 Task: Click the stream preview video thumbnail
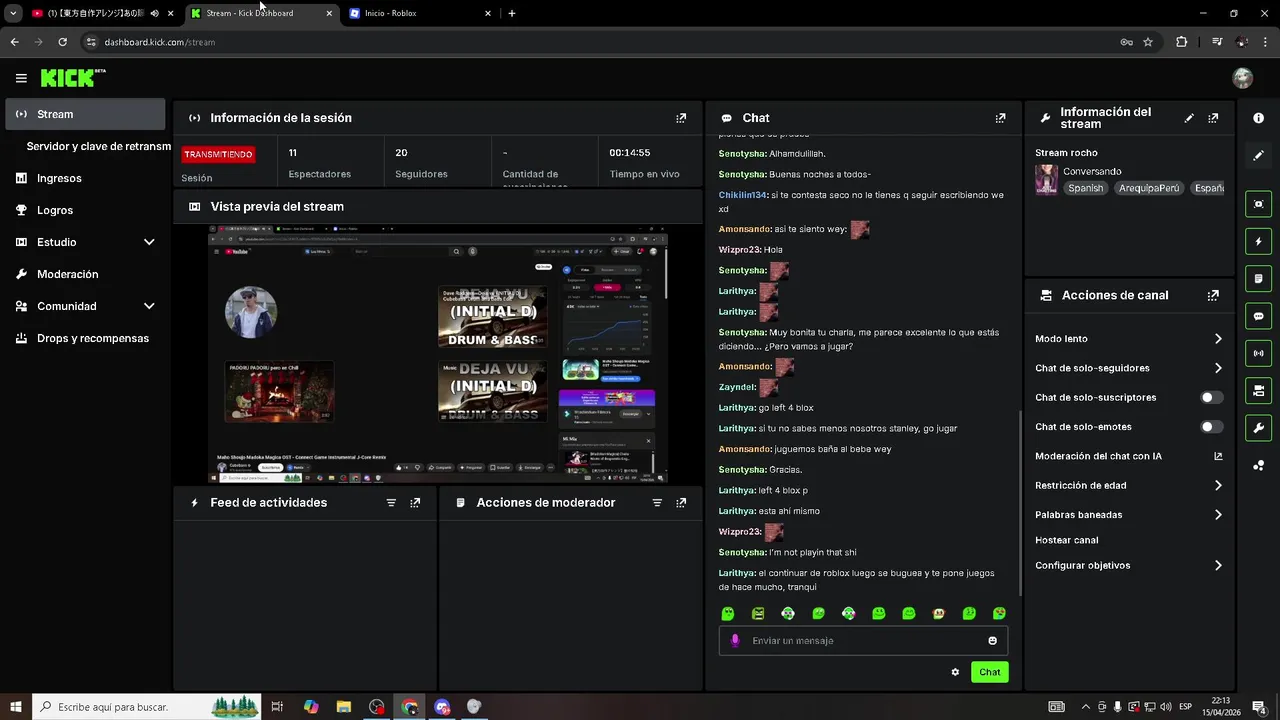[438, 354]
